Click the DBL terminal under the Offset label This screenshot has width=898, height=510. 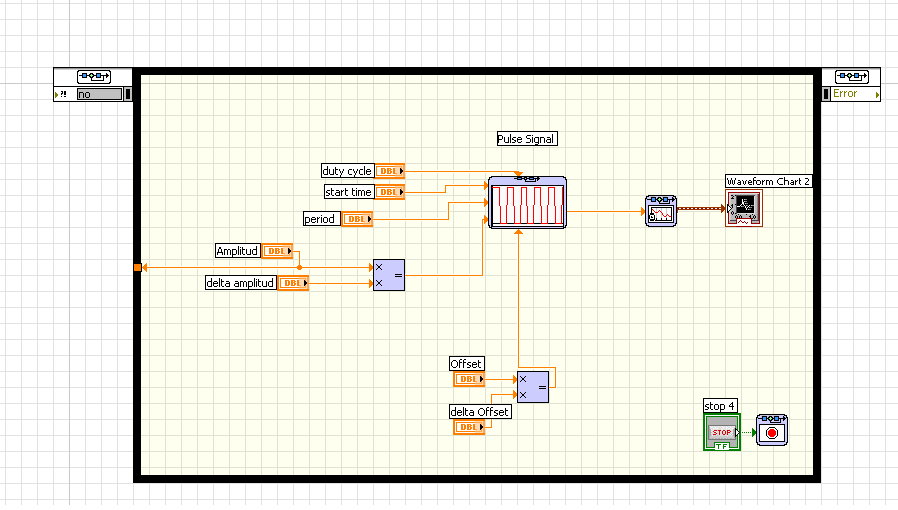click(468, 379)
